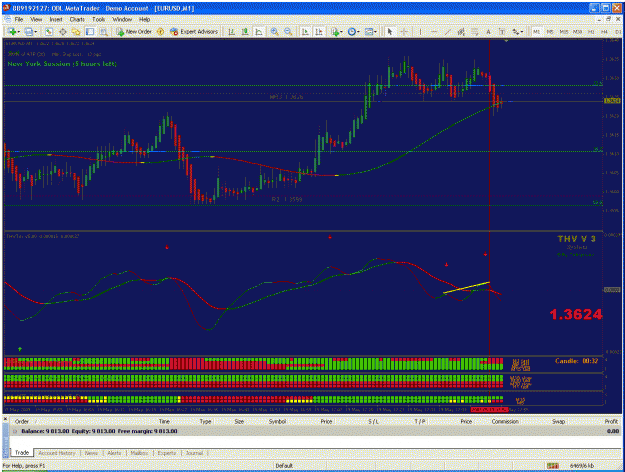Zoom in on the chart
Screen dimensions: 625x472
[274, 31]
